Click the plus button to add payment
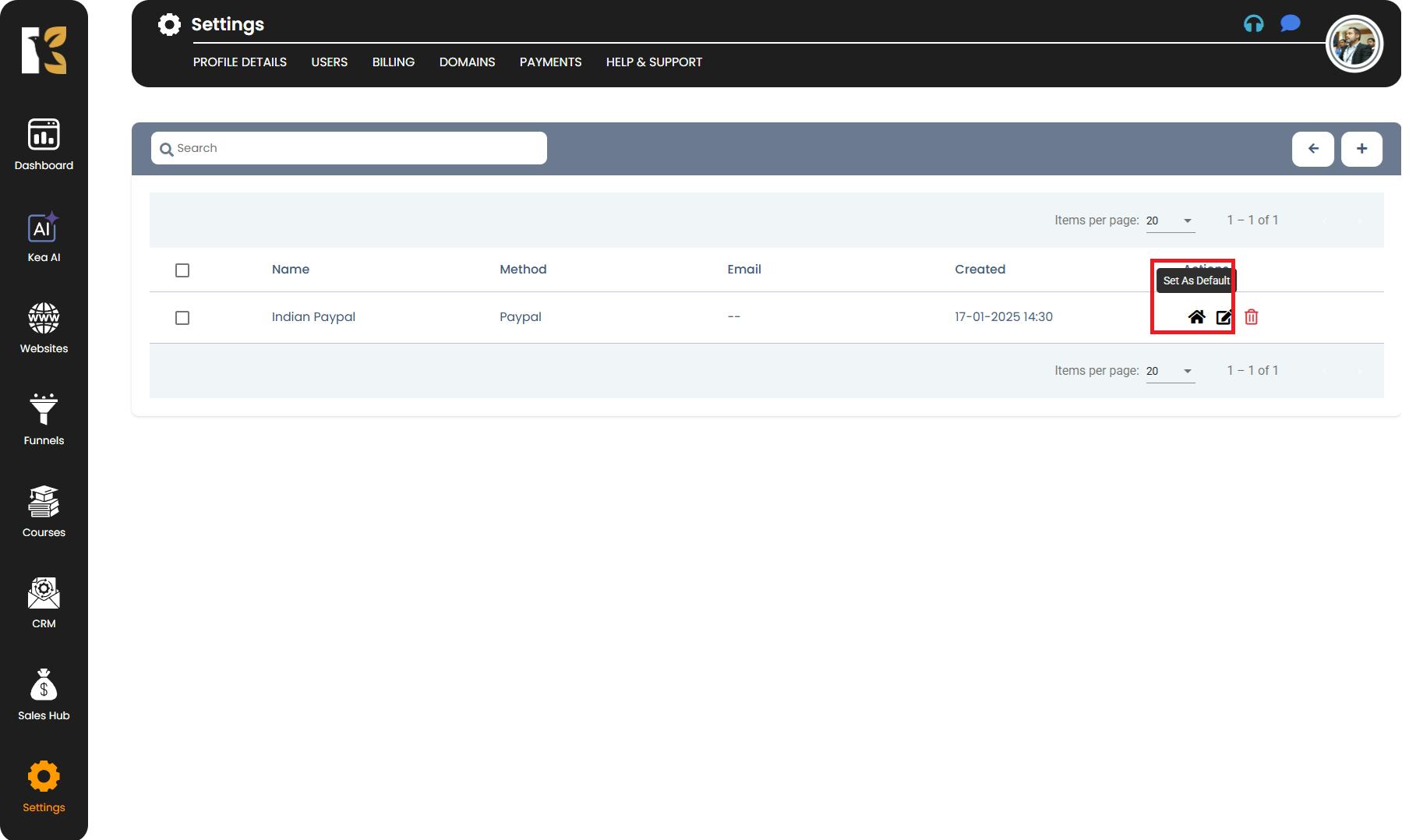1416x840 pixels. click(1361, 149)
